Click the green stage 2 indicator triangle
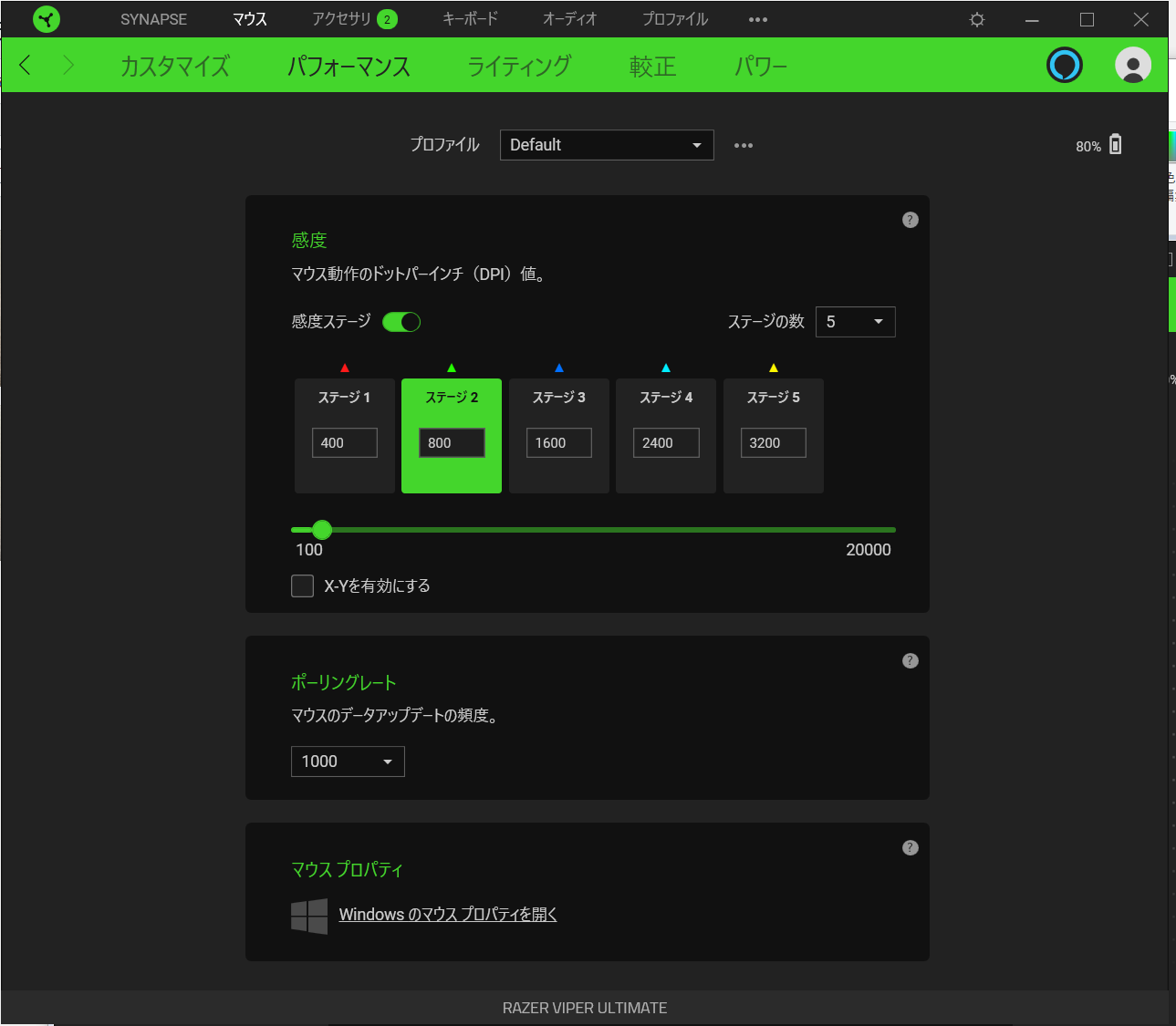 pos(452,368)
